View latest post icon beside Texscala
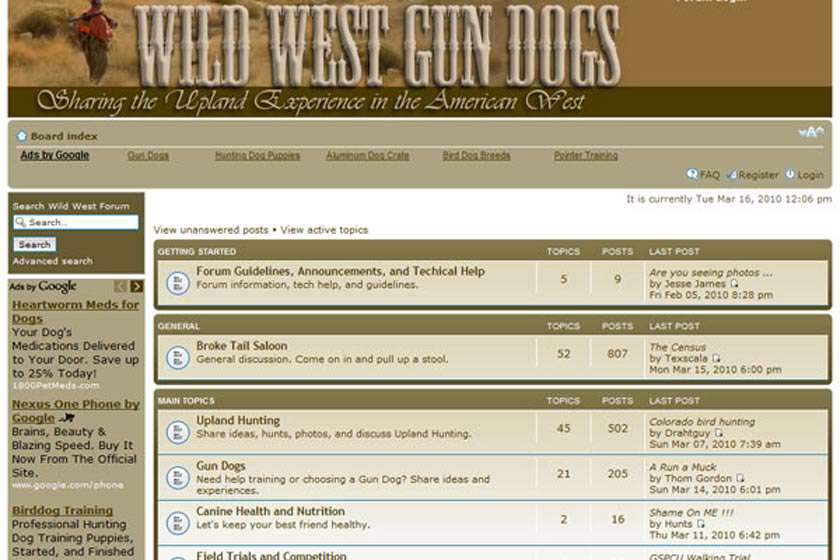840x560 pixels. coord(716,358)
